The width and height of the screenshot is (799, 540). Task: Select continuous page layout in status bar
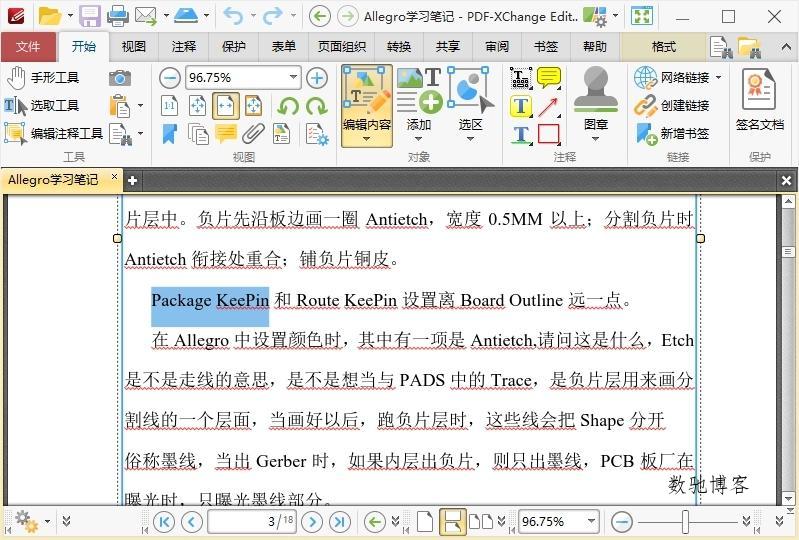click(x=452, y=521)
